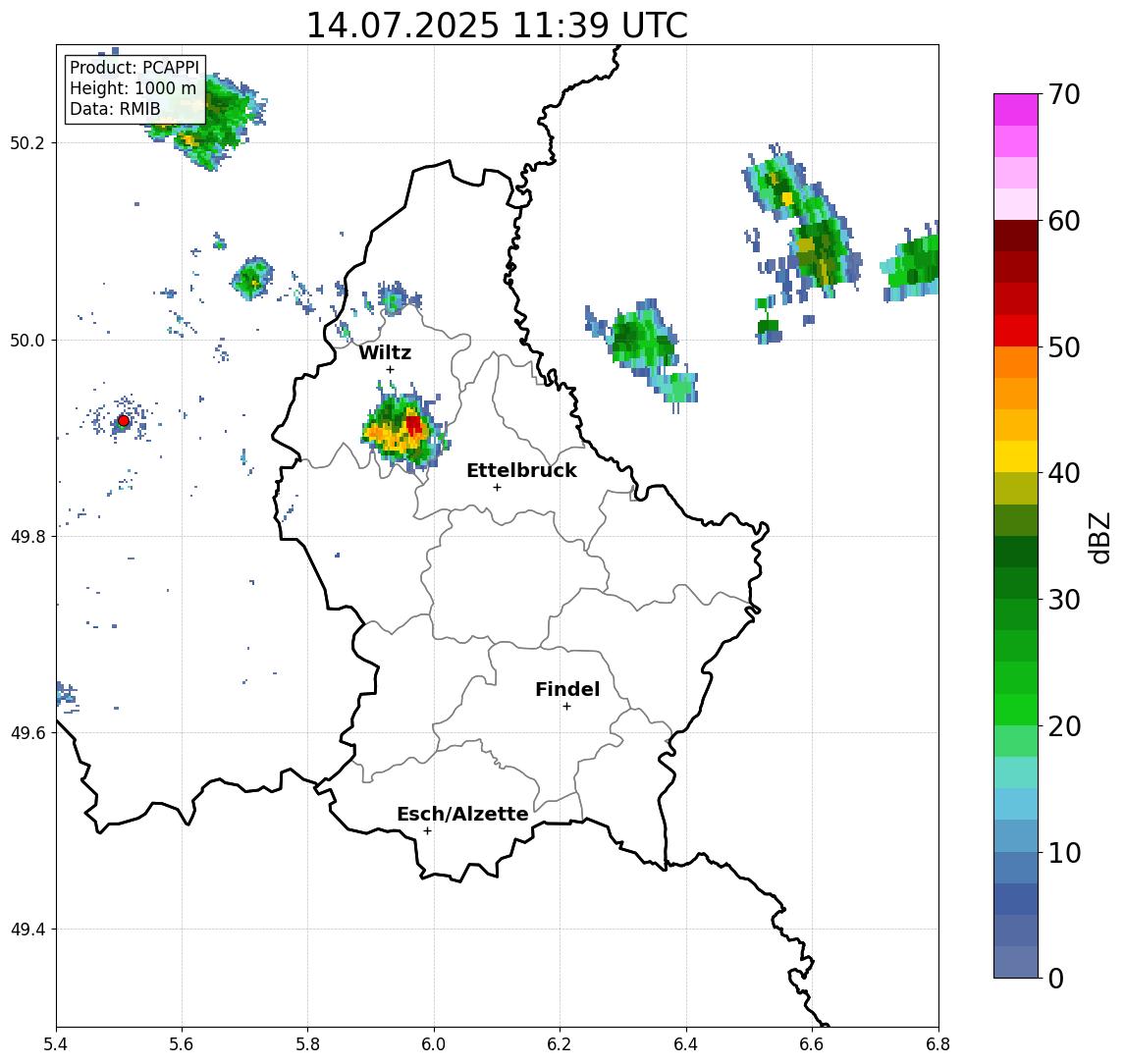The height and width of the screenshot is (1064, 1124).
Task: Click the title text 14.07.2025 11:39 UTC
Action: (x=497, y=26)
